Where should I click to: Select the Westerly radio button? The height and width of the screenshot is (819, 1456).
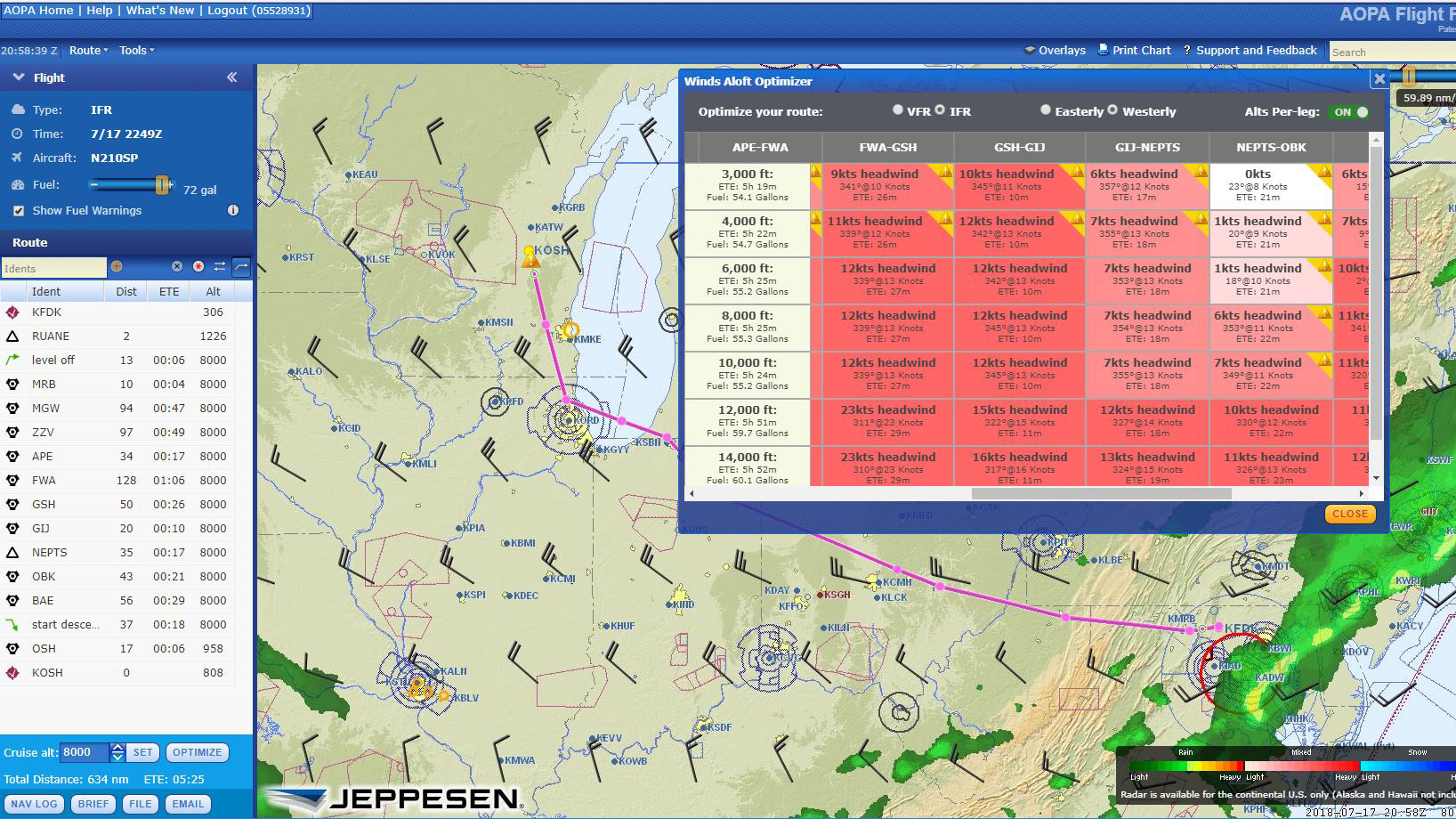click(1112, 109)
